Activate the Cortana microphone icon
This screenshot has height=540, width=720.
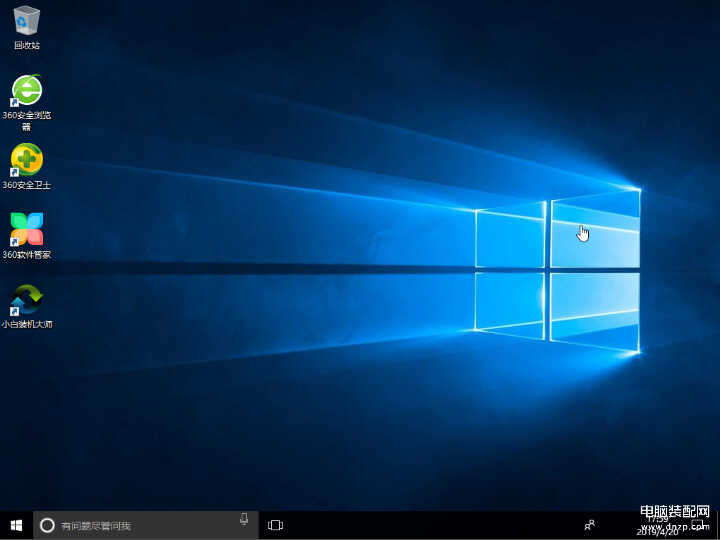pos(244,519)
